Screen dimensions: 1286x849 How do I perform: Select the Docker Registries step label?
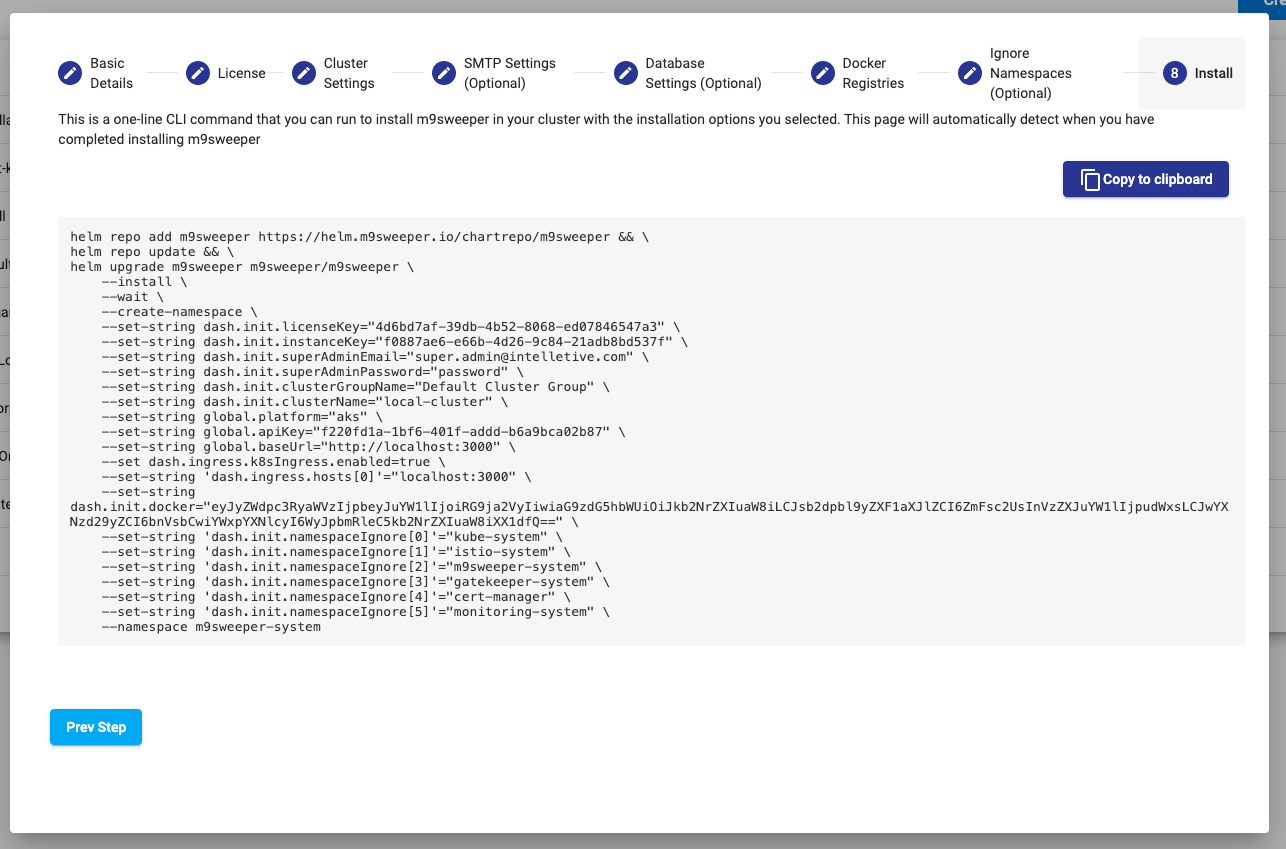(x=876, y=73)
